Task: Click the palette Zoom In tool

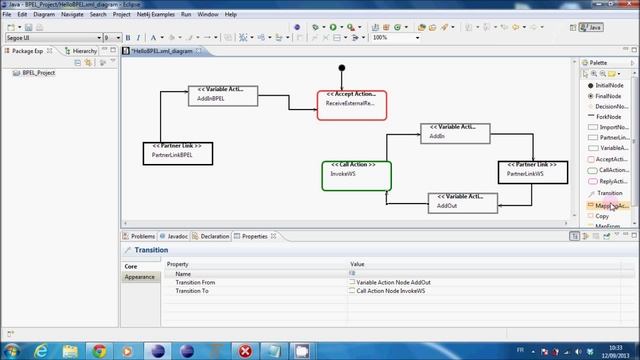Action: pos(594,74)
